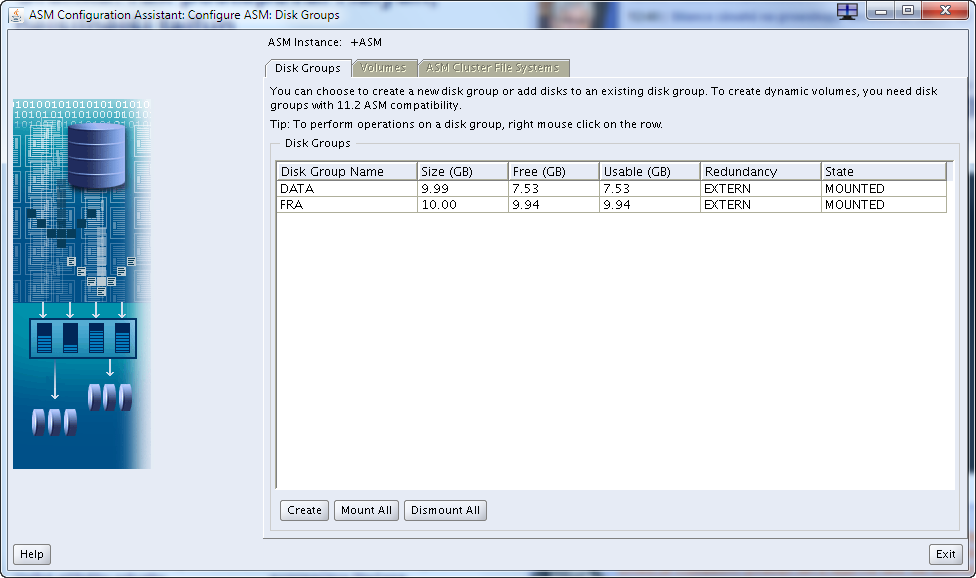Click MOUNTED state in FRA row
This screenshot has height=578, width=976.
pyautogui.click(x=884, y=205)
